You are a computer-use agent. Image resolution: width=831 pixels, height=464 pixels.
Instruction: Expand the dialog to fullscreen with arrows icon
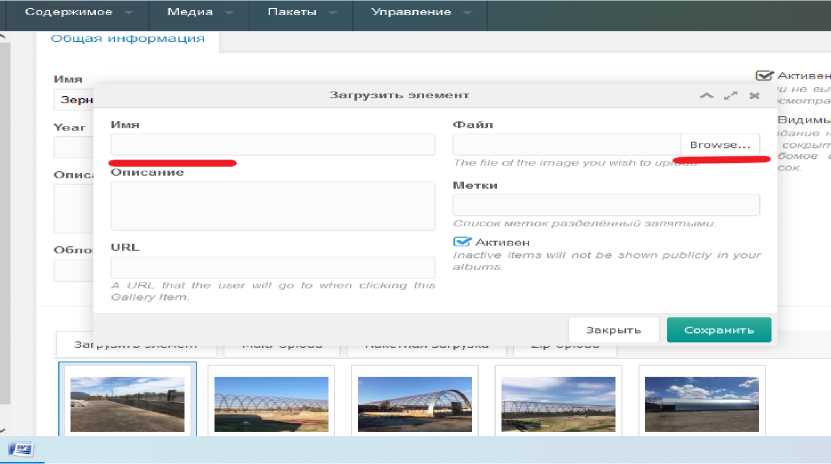pyautogui.click(x=731, y=96)
